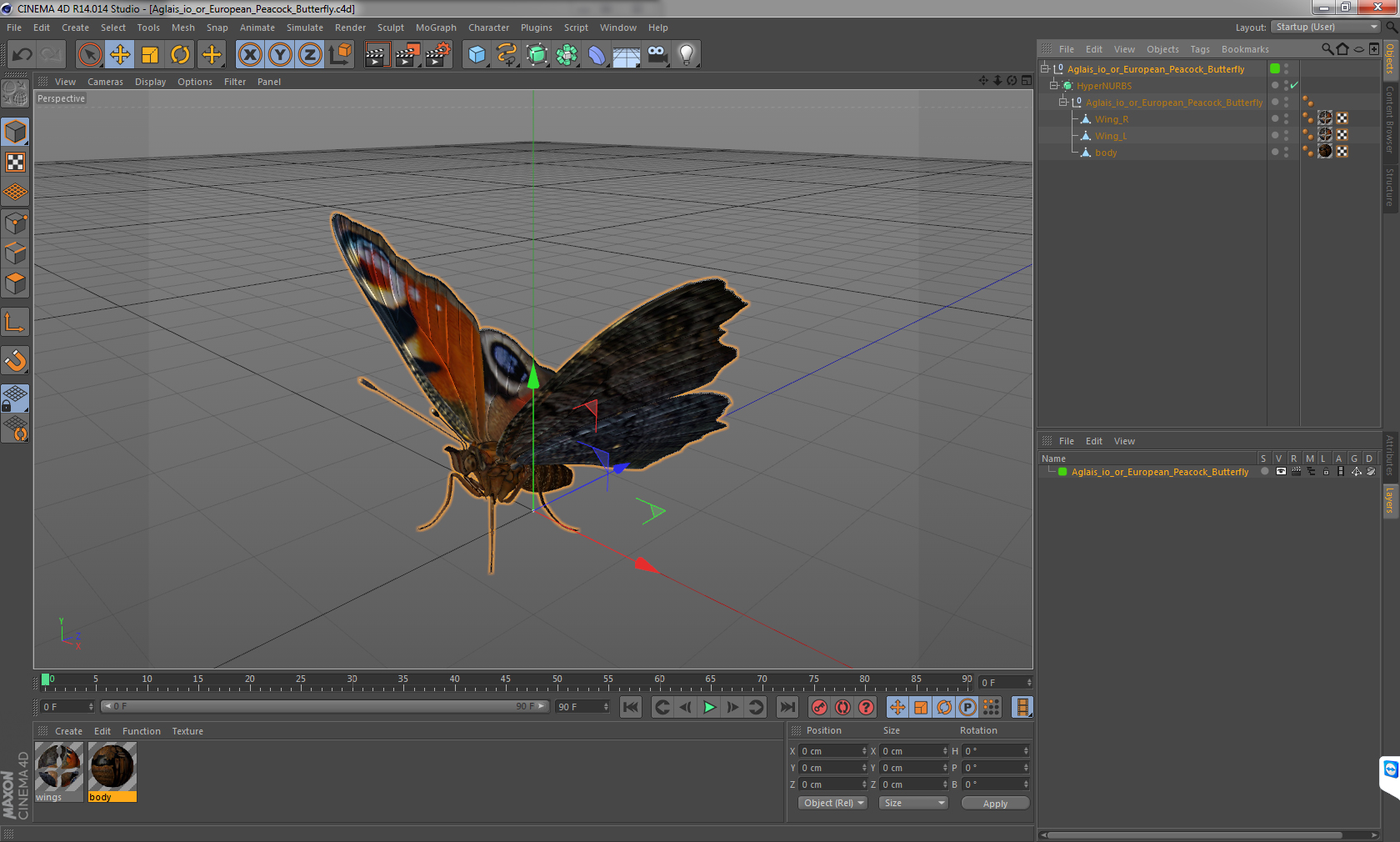Add a Cube primitive object
The height and width of the screenshot is (842, 1400).
[477, 55]
